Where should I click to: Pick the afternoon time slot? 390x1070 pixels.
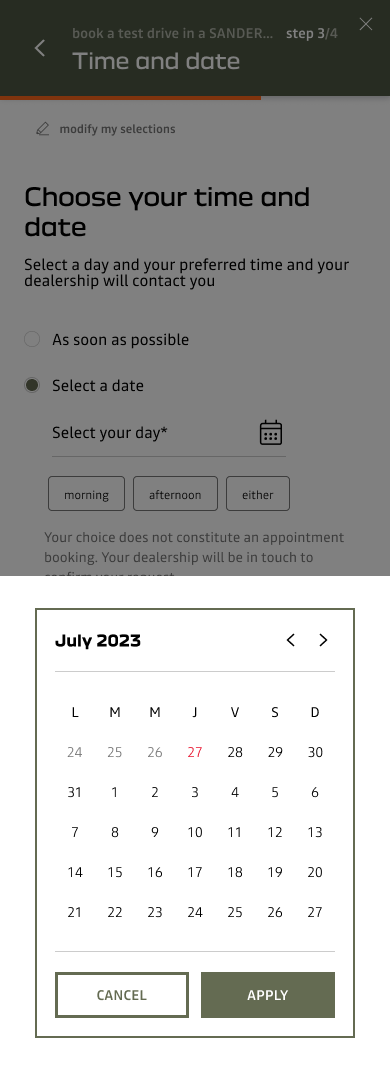[175, 494]
